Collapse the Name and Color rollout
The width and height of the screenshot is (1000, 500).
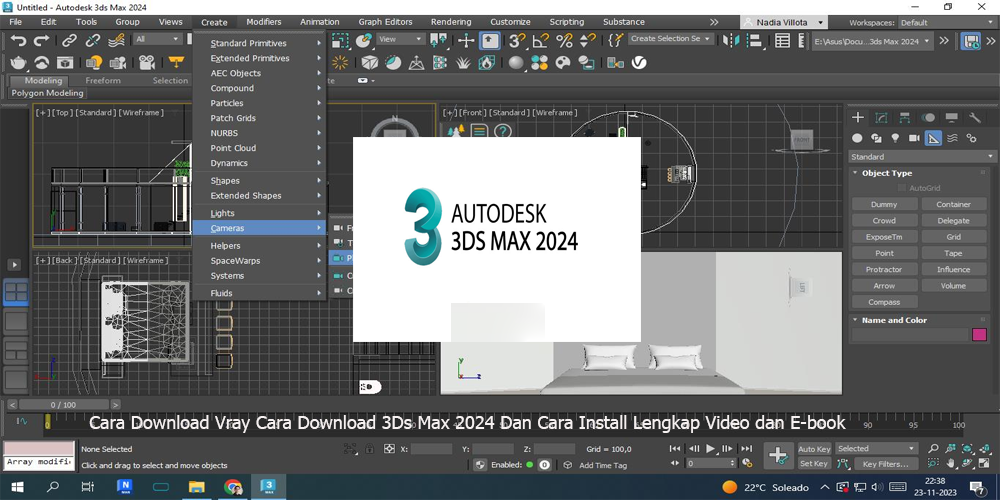point(894,320)
